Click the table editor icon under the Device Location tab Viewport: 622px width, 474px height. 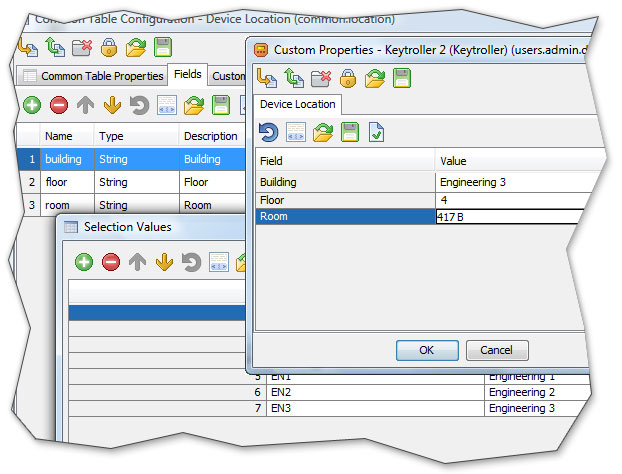pos(296,132)
